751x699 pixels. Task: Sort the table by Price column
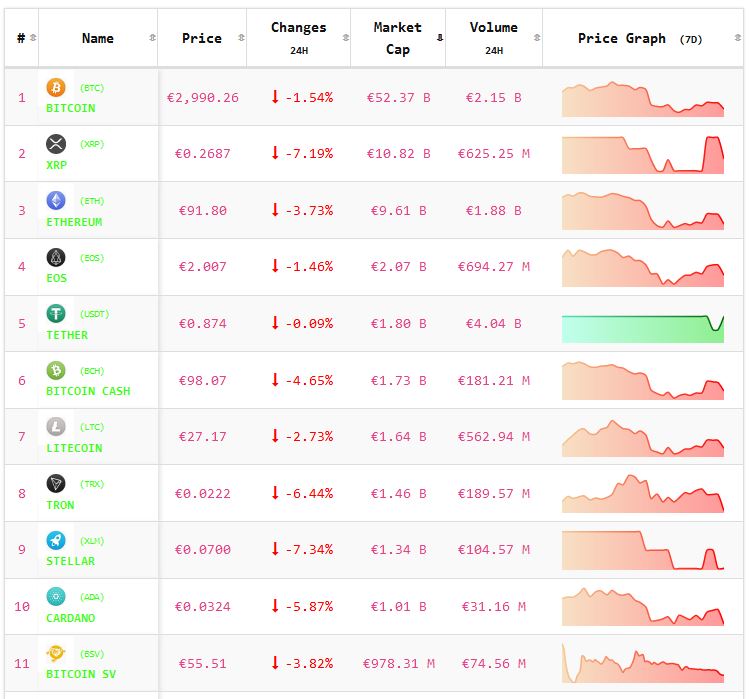(x=202, y=38)
